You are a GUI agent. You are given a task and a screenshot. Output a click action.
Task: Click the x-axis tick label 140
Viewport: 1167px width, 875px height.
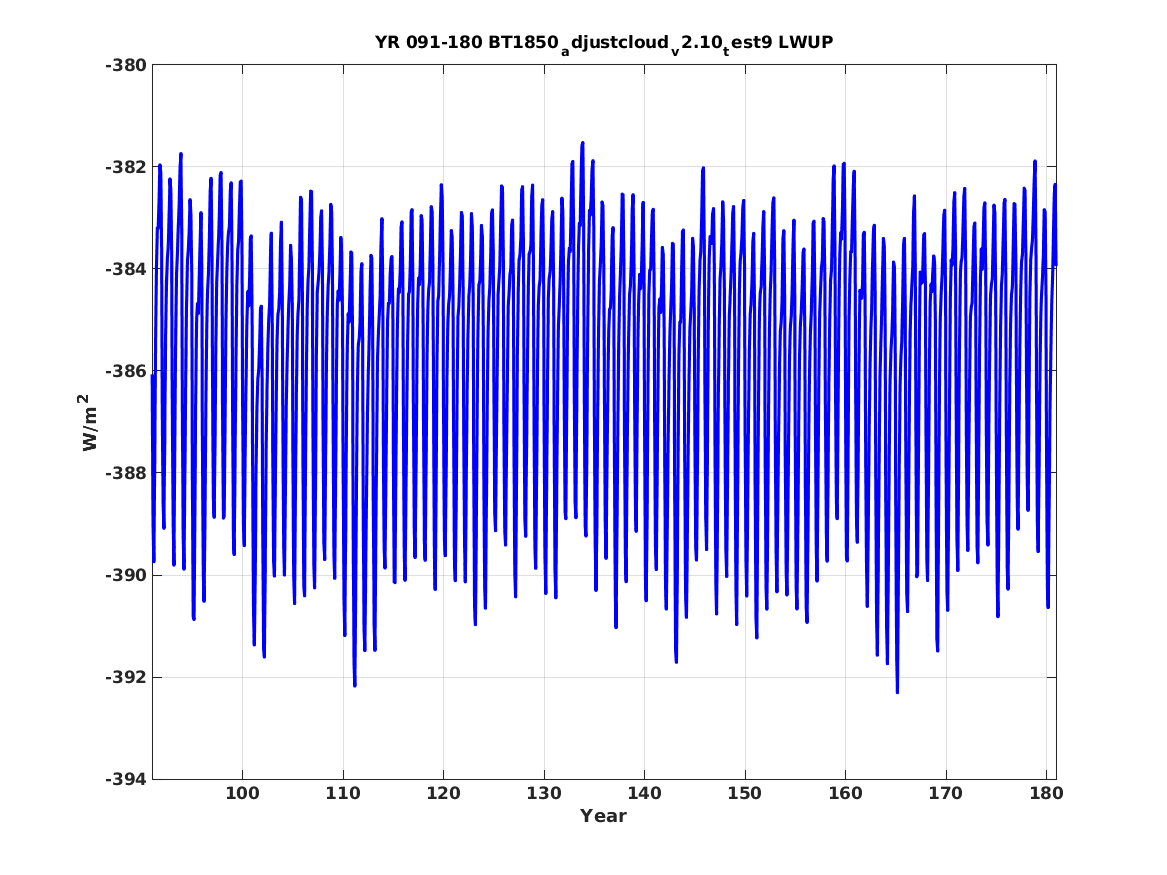[x=645, y=793]
